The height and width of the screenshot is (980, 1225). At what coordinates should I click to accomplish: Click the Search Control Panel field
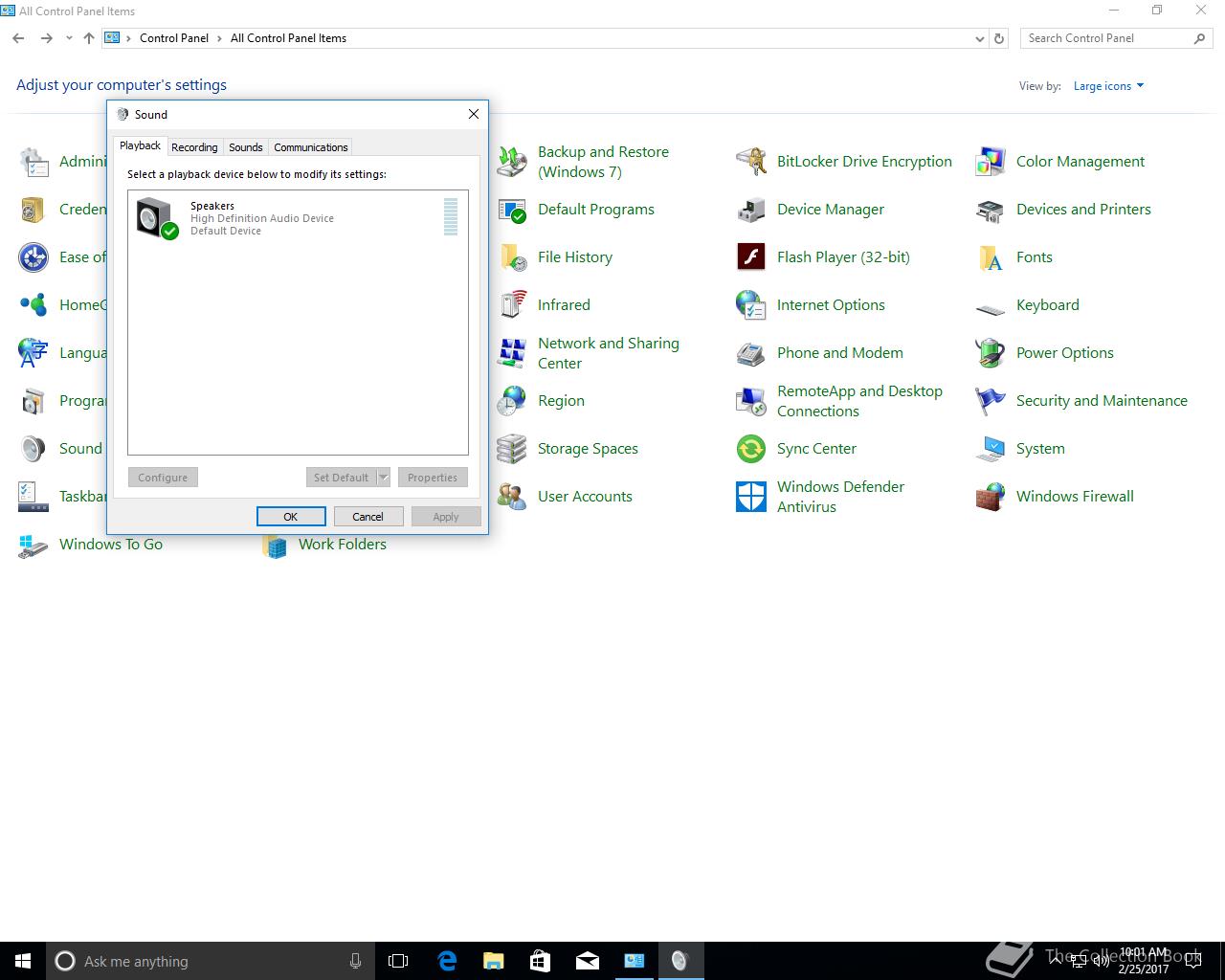1116,38
